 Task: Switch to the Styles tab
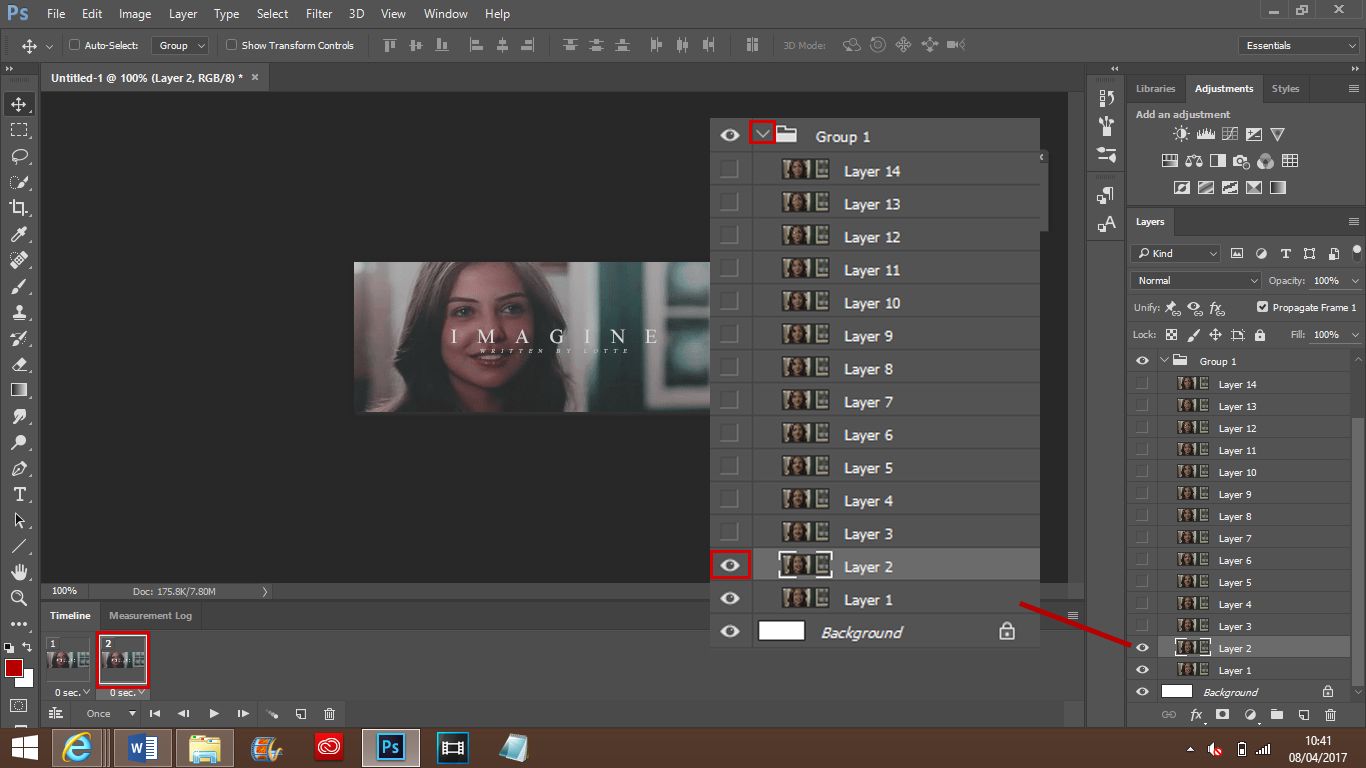click(x=1285, y=89)
